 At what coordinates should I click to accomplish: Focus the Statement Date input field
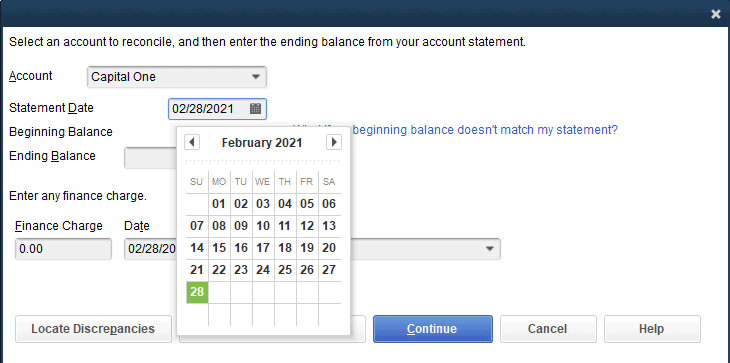coord(209,109)
